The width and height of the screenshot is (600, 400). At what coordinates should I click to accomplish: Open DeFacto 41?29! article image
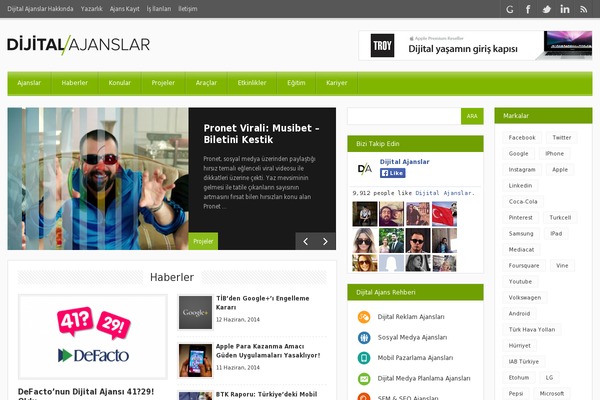pos(93,337)
